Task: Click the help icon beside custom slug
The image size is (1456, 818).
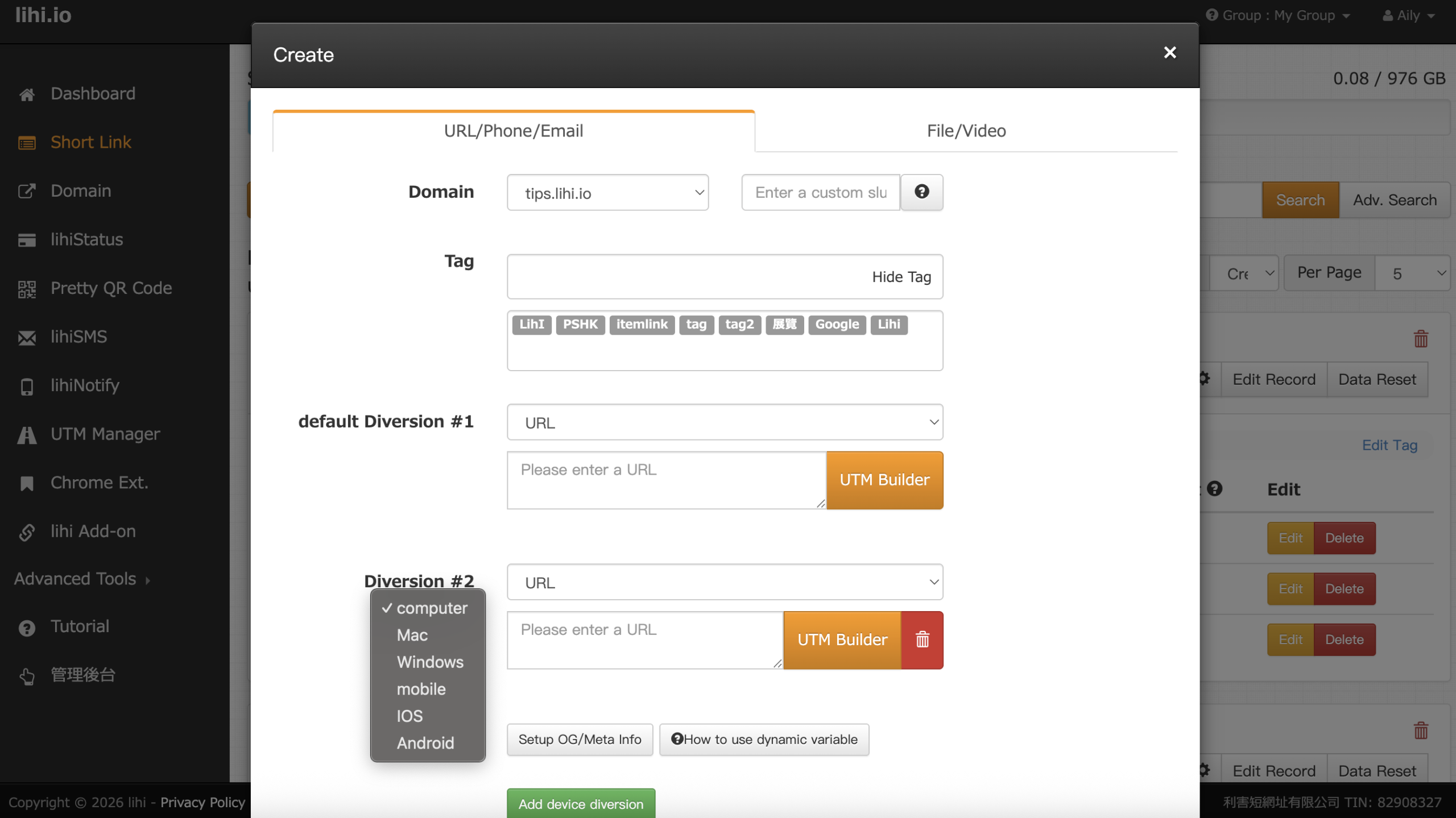Action: 921,192
